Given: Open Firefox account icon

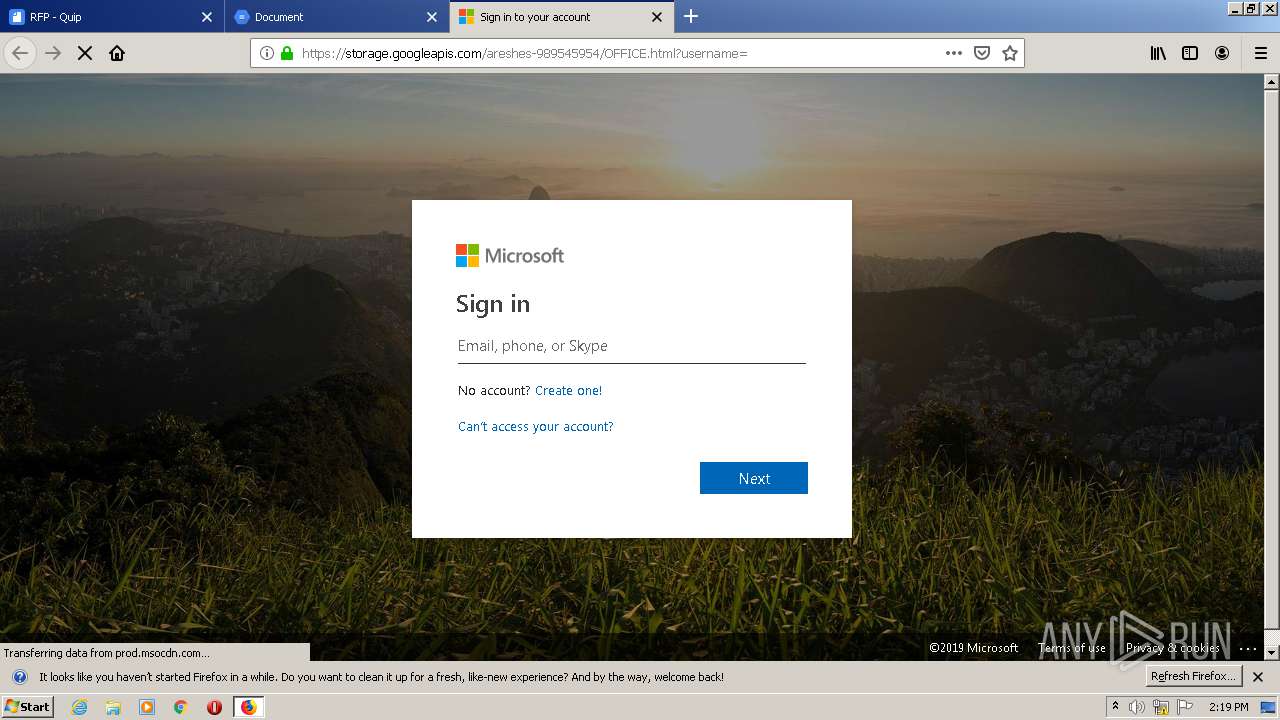Looking at the screenshot, I should click(x=1222, y=53).
